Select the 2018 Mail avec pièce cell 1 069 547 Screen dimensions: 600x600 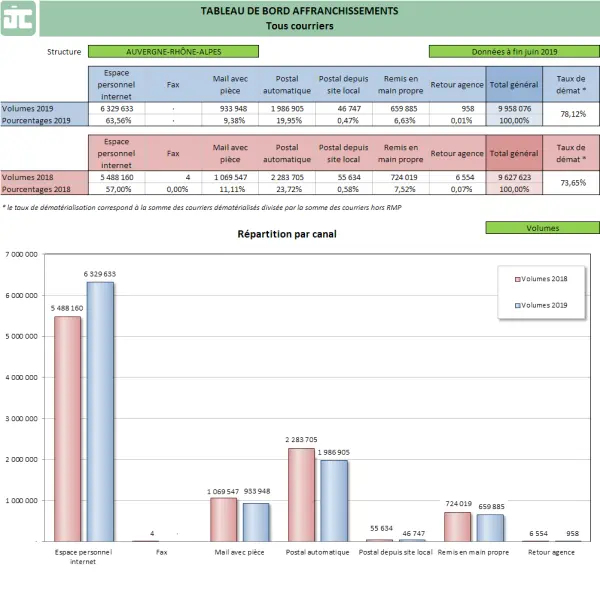[230, 178]
